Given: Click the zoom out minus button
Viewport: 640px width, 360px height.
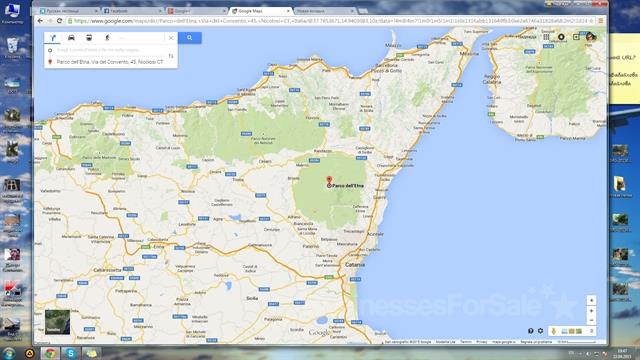Looking at the screenshot, I should point(591,320).
